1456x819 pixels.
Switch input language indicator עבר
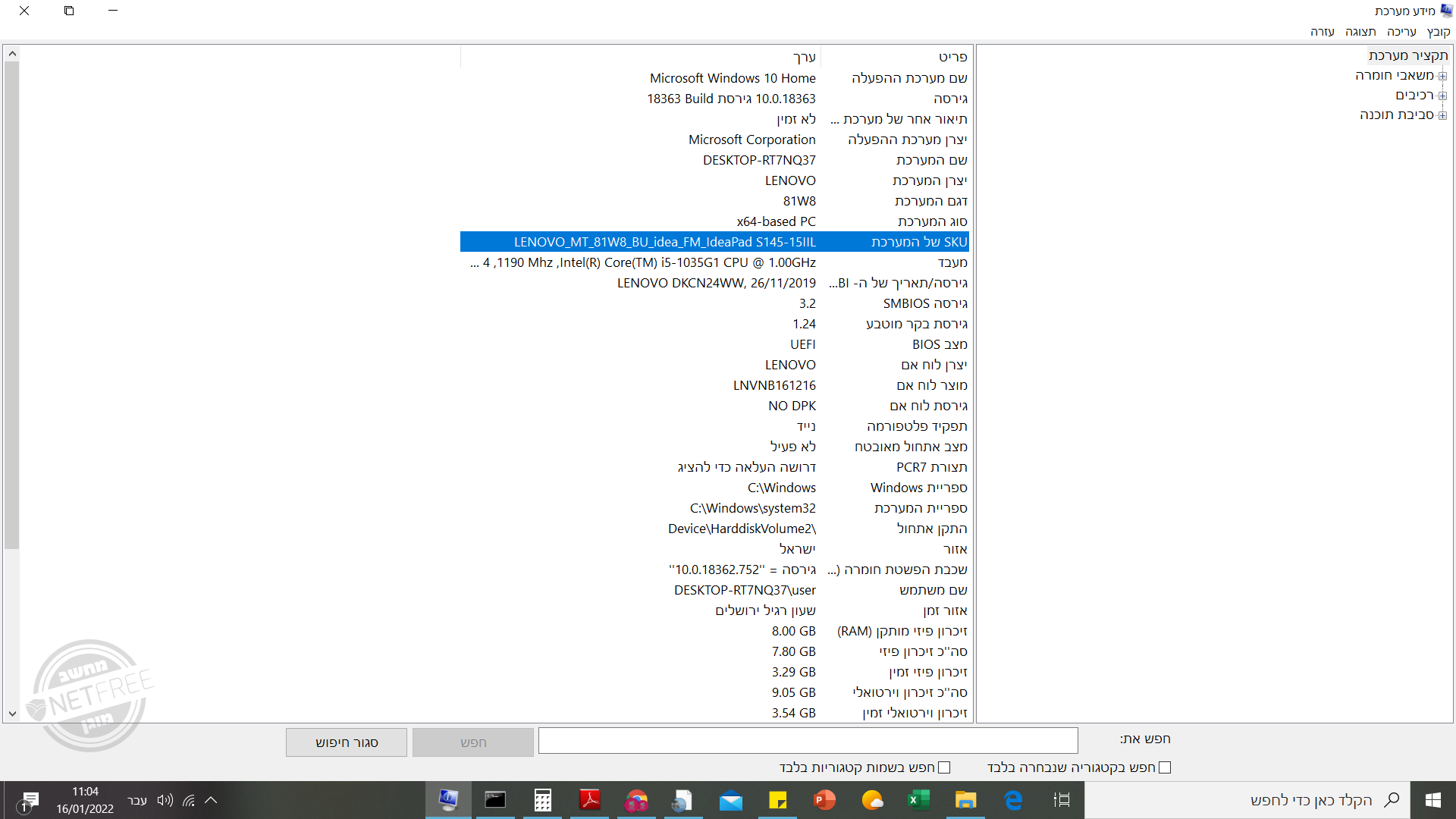pos(137,800)
